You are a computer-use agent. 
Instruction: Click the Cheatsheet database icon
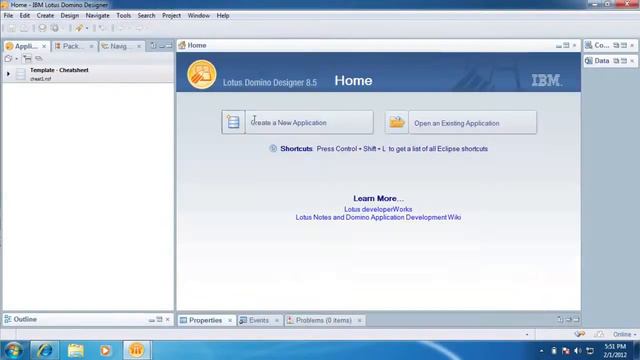pyautogui.click(x=21, y=74)
